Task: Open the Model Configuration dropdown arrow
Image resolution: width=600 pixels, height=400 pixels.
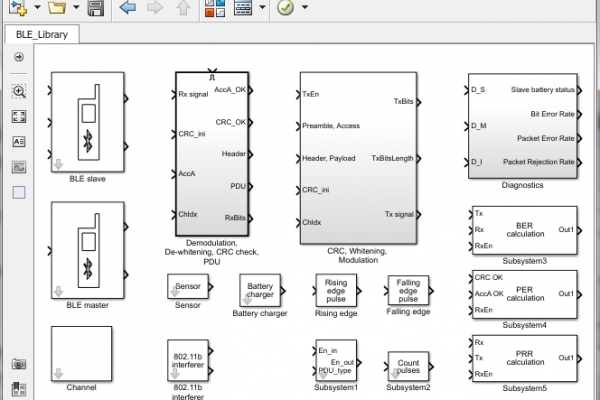Action: click(262, 9)
